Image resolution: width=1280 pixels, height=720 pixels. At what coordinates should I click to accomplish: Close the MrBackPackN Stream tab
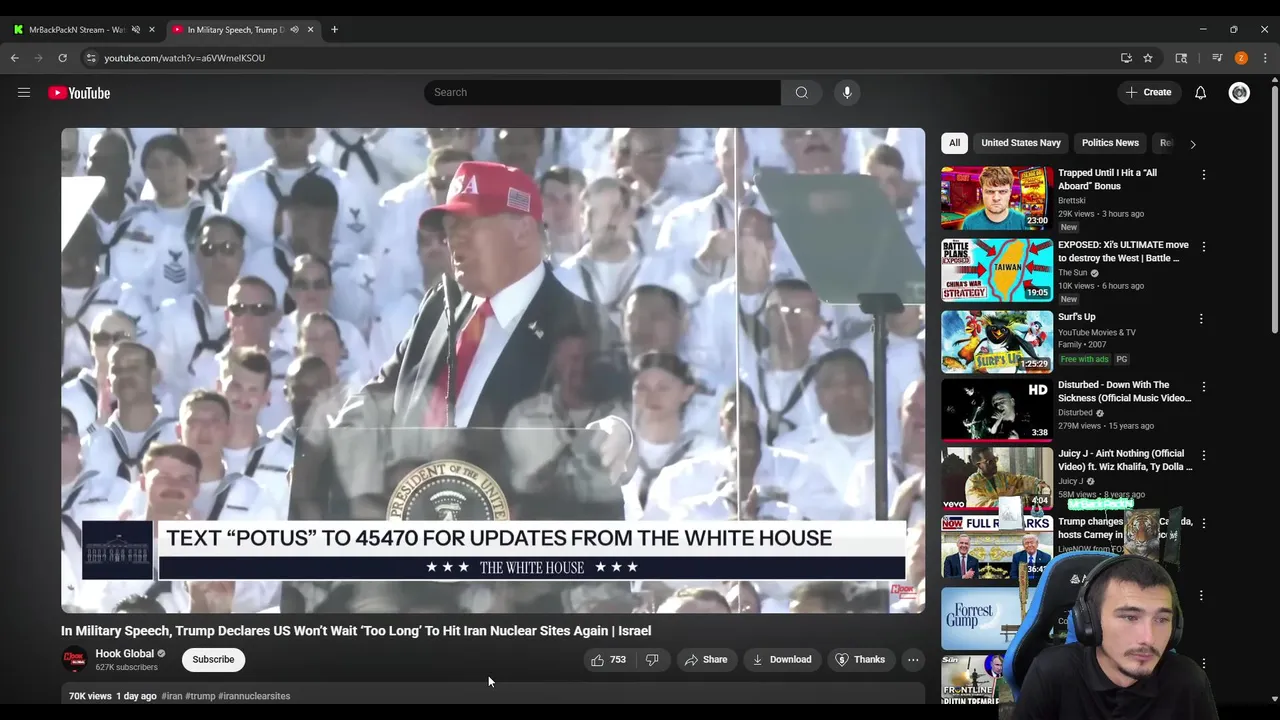152,29
